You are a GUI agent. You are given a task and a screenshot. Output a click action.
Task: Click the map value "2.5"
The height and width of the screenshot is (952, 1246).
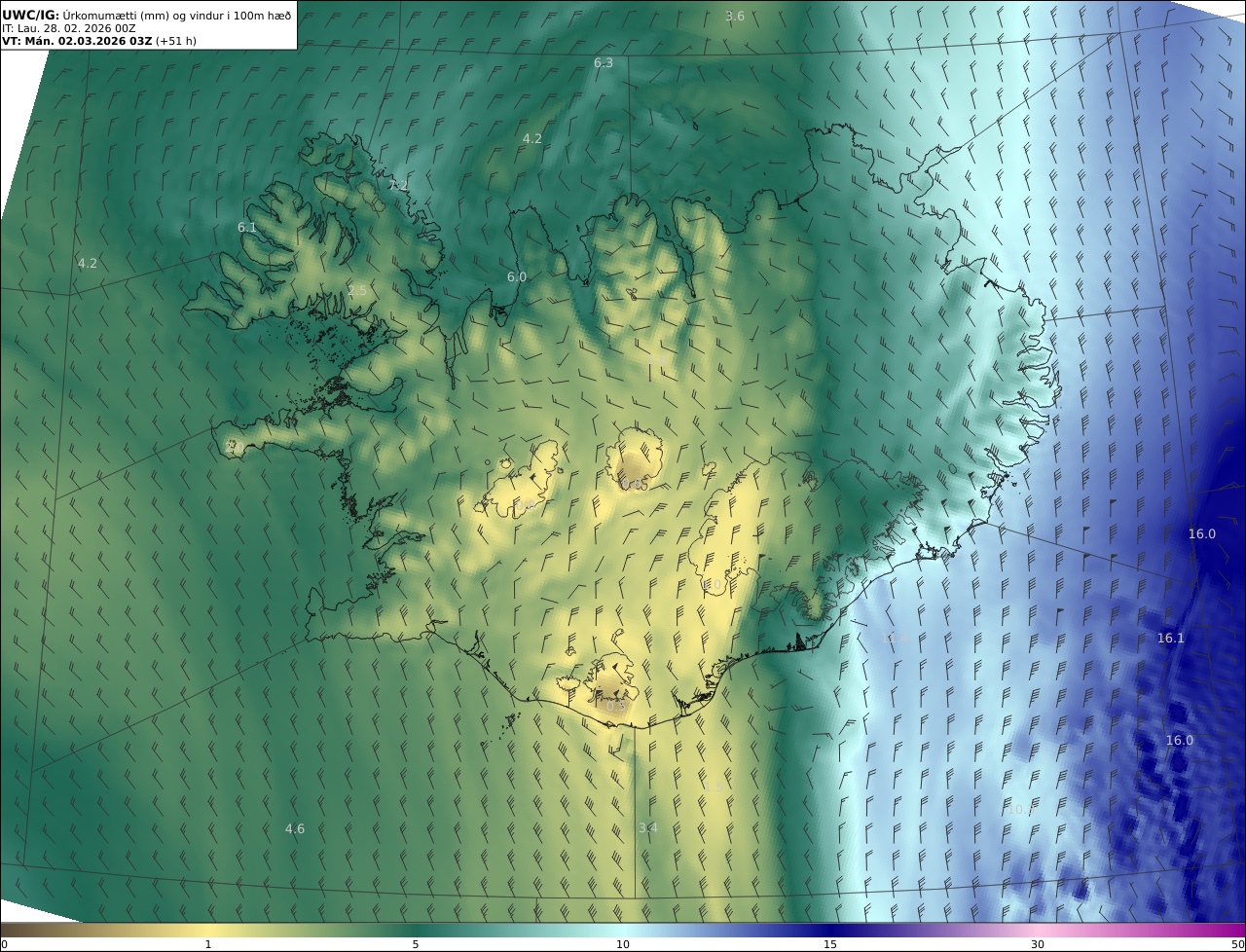[357, 291]
